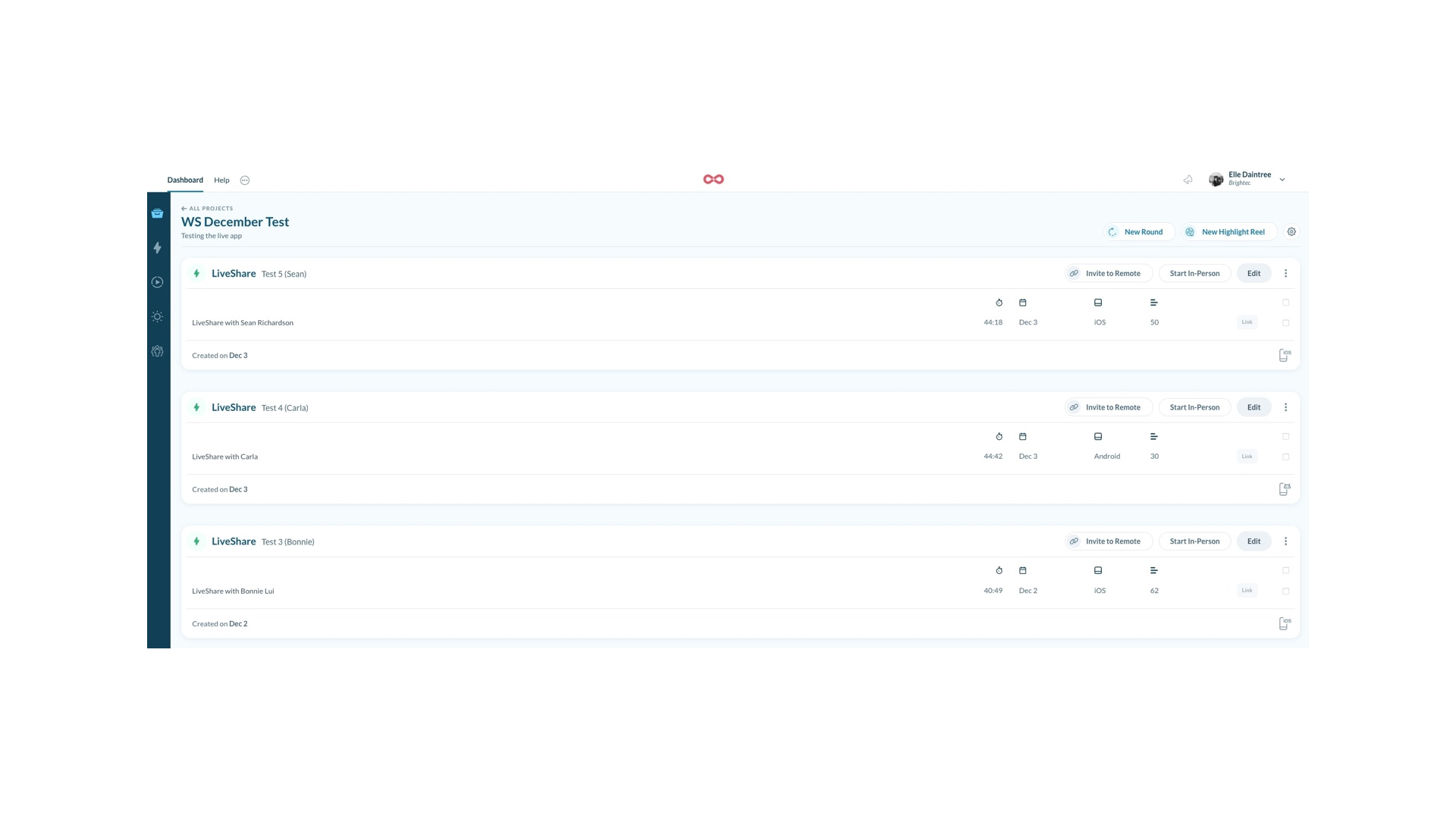This screenshot has height=819, width=1456.
Task: Click the LiveShare lightning bolt icon for Test 3
Action: pos(196,541)
